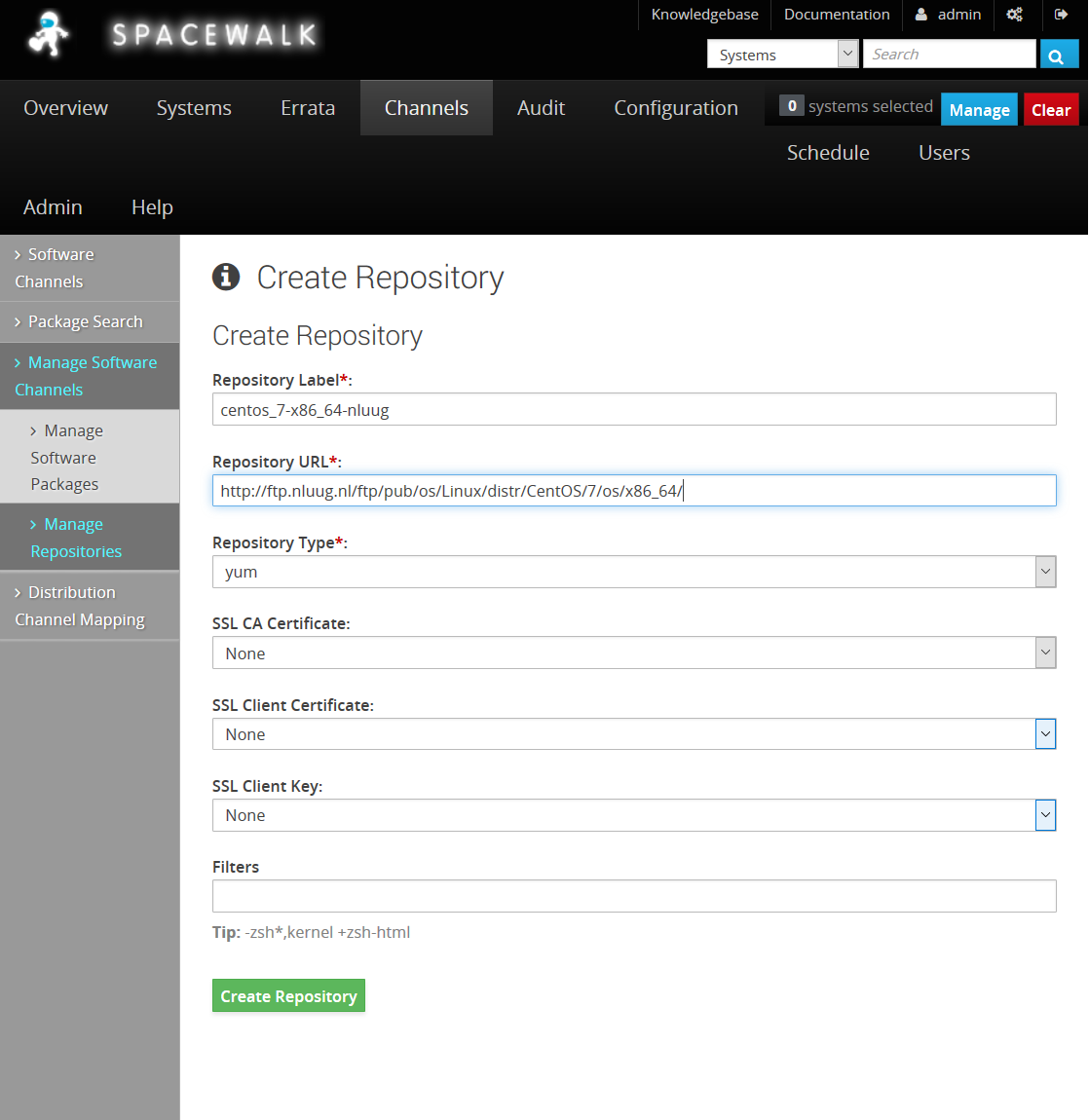The width and height of the screenshot is (1089, 1120).
Task: Focus the Filters text field
Action: pos(633,896)
